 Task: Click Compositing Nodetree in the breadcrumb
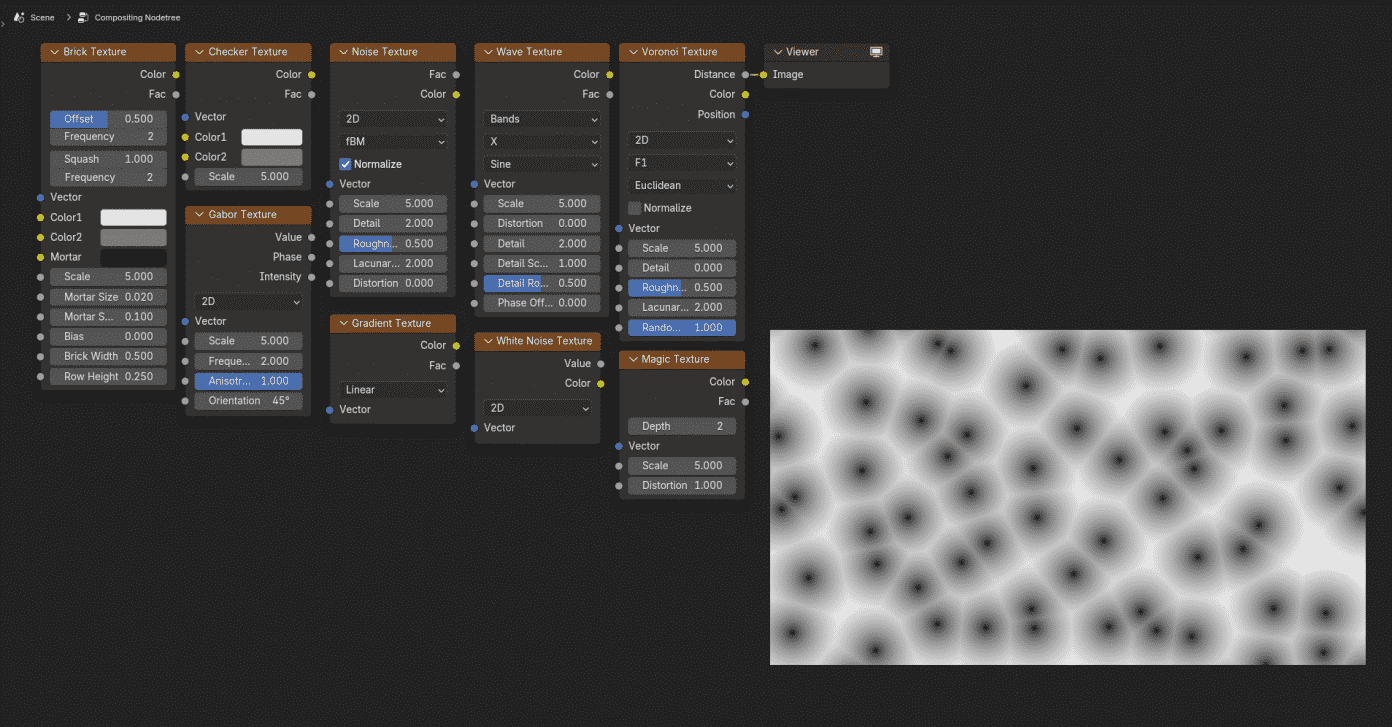pos(137,17)
